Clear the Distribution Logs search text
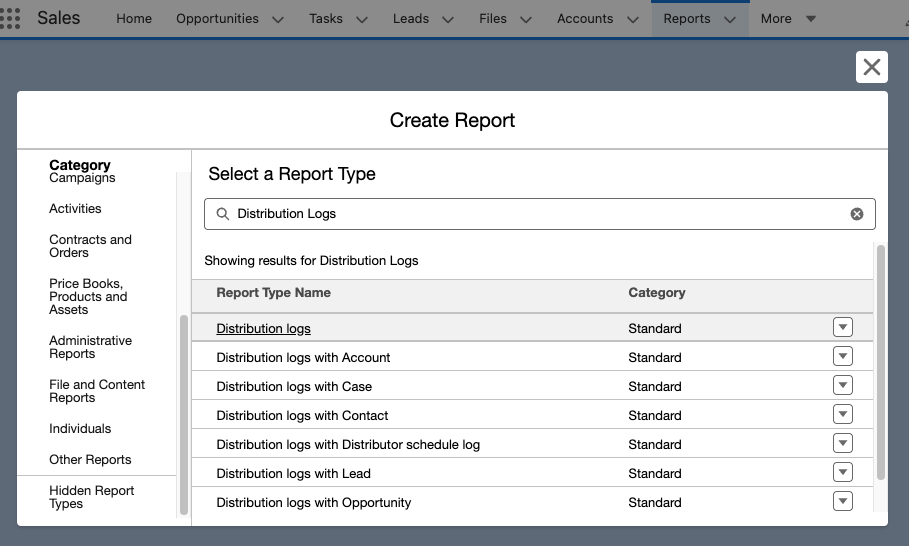 856,214
